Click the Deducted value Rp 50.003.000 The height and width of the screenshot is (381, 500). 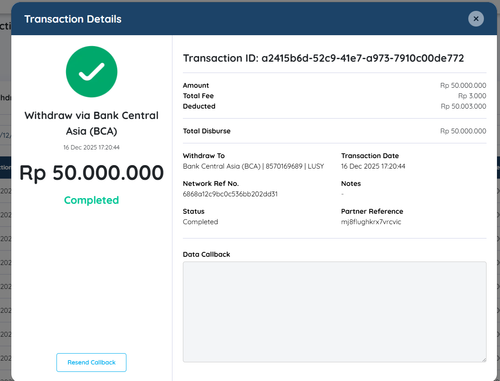[463, 106]
